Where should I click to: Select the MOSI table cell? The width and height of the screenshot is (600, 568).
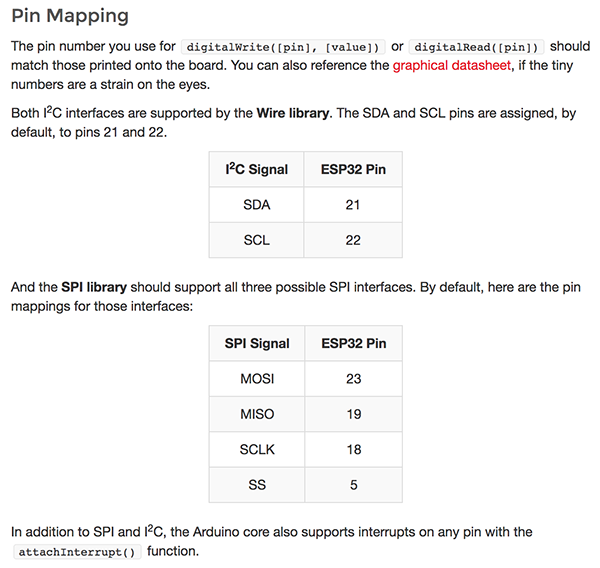(x=257, y=379)
